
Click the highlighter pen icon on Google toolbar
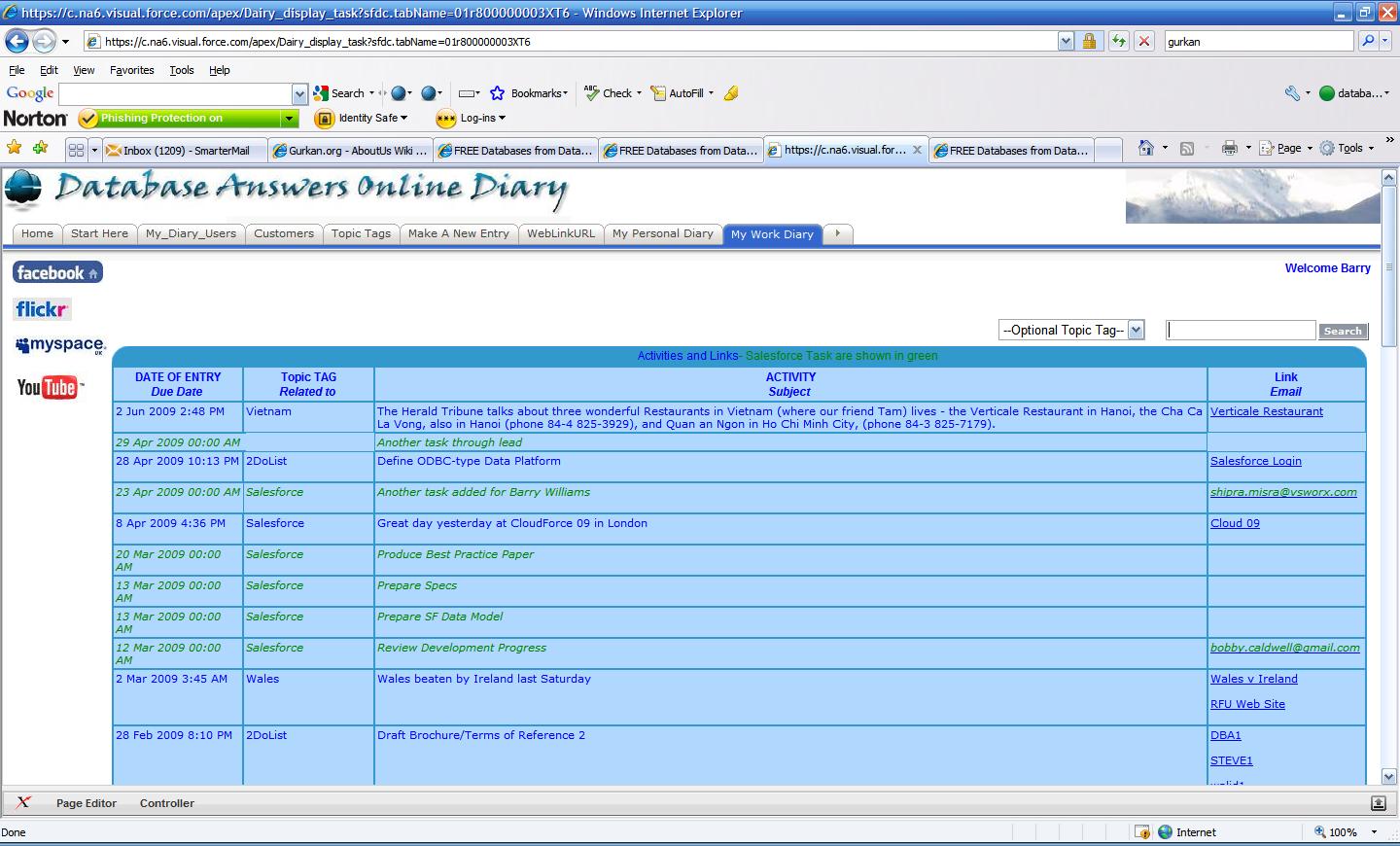pyautogui.click(x=731, y=93)
